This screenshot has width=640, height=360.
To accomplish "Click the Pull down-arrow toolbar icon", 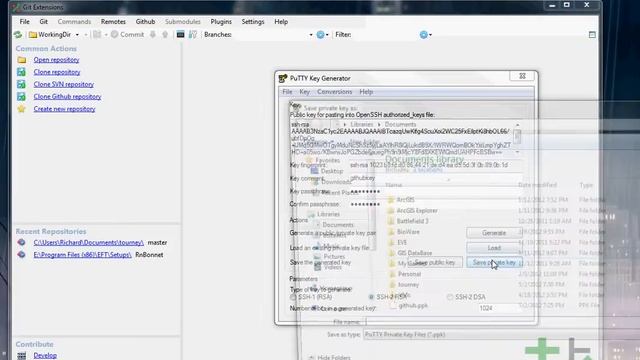I will click(x=153, y=35).
